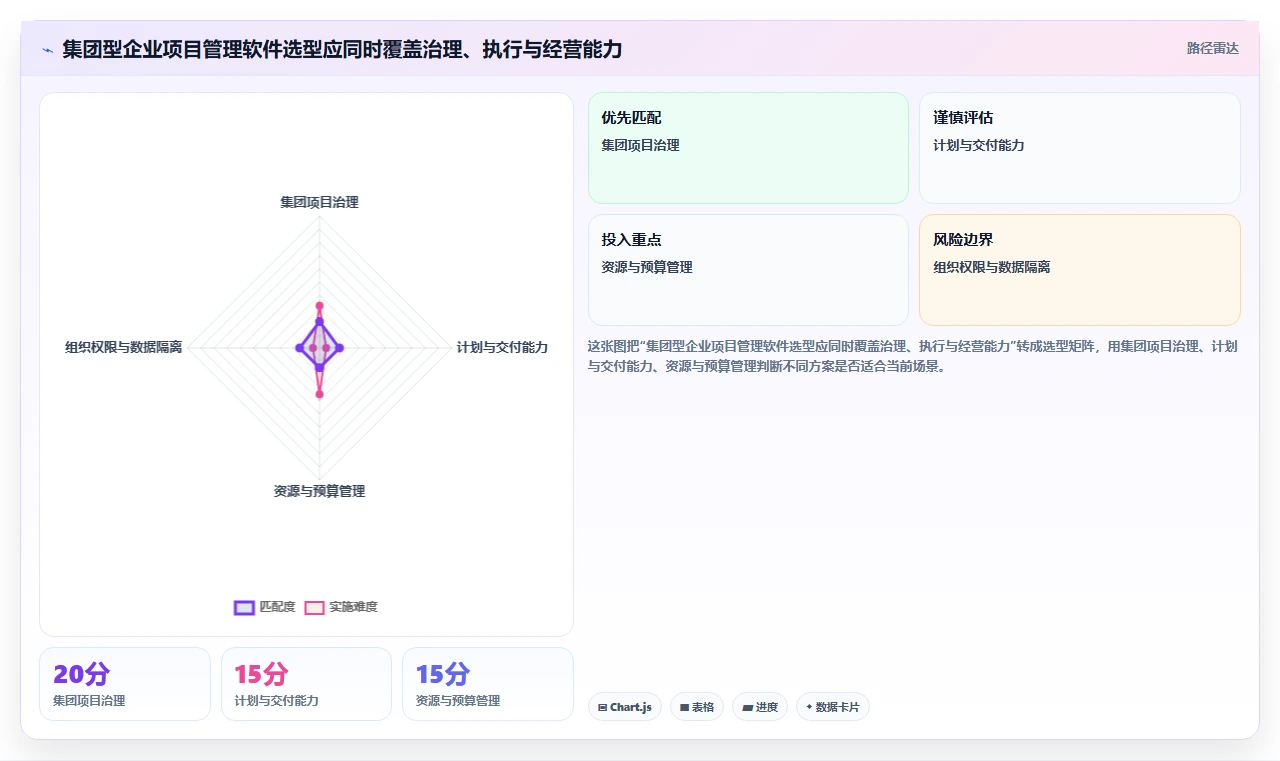
Task: Click the topmost pink radar data point
Action: pyautogui.click(x=319, y=305)
